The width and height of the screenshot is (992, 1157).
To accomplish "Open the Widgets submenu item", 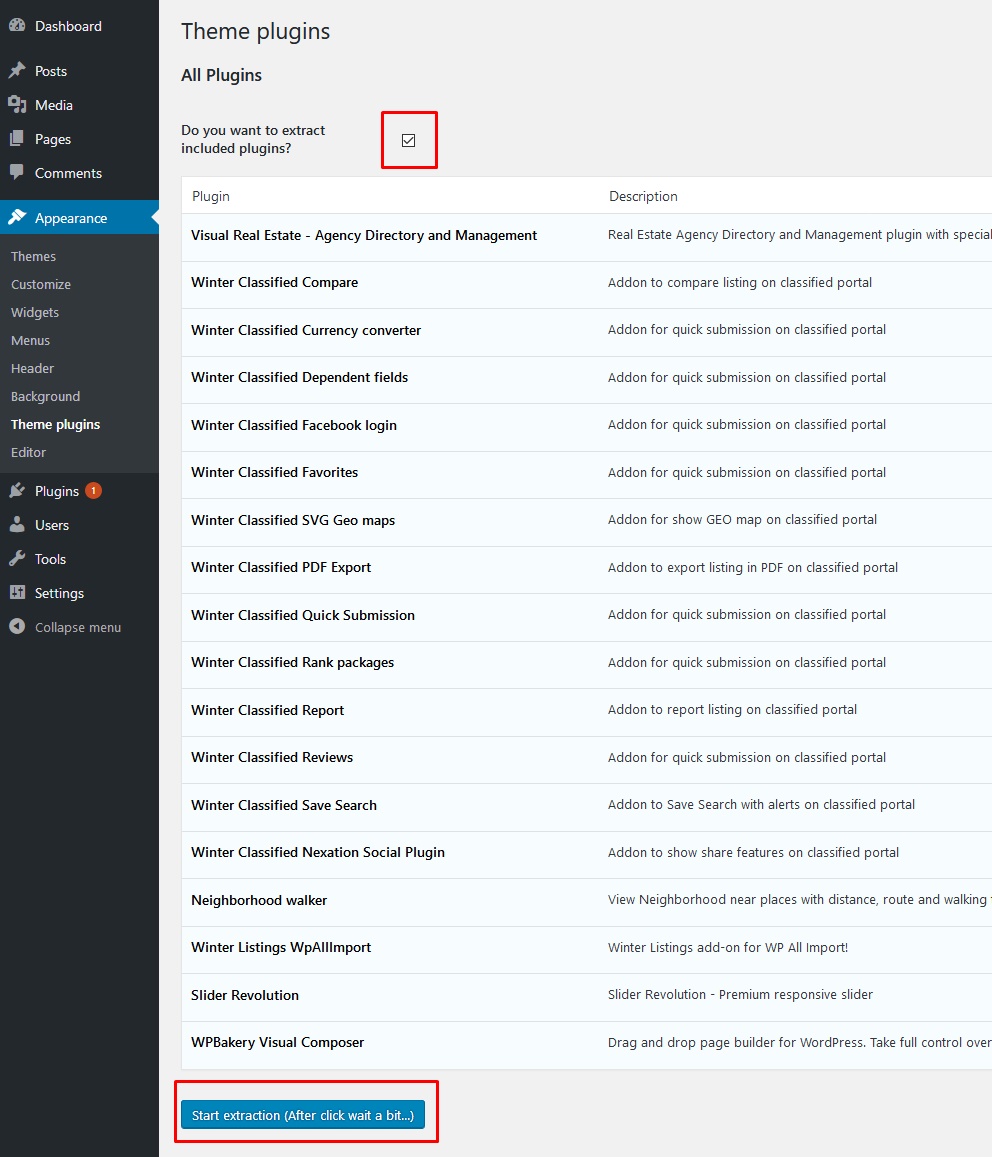I will pyautogui.click(x=35, y=313).
